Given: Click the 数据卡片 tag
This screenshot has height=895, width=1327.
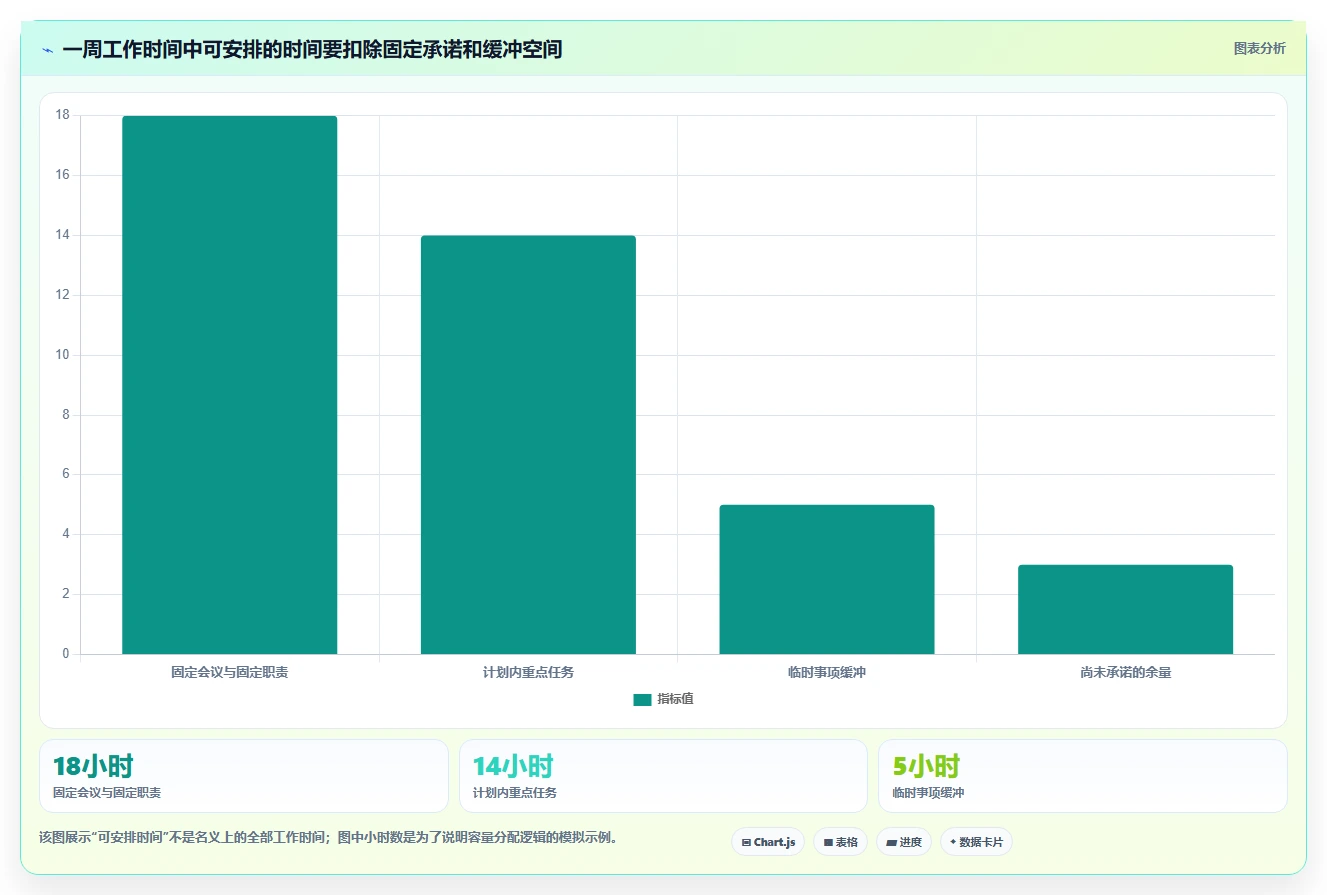Looking at the screenshot, I should coord(976,842).
